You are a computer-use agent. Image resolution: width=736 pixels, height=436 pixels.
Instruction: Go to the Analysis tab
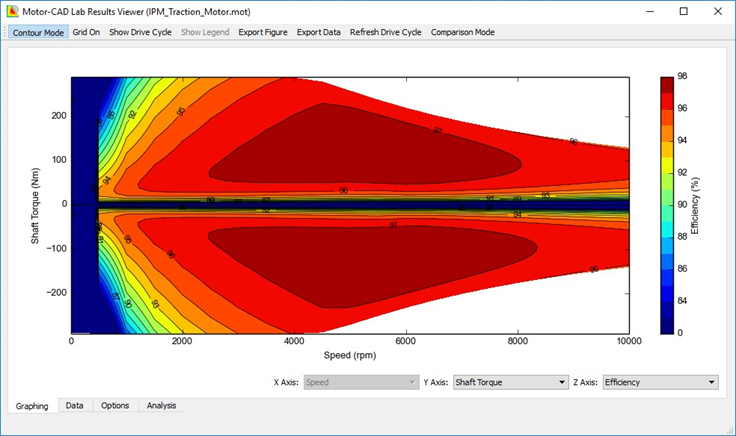[161, 405]
